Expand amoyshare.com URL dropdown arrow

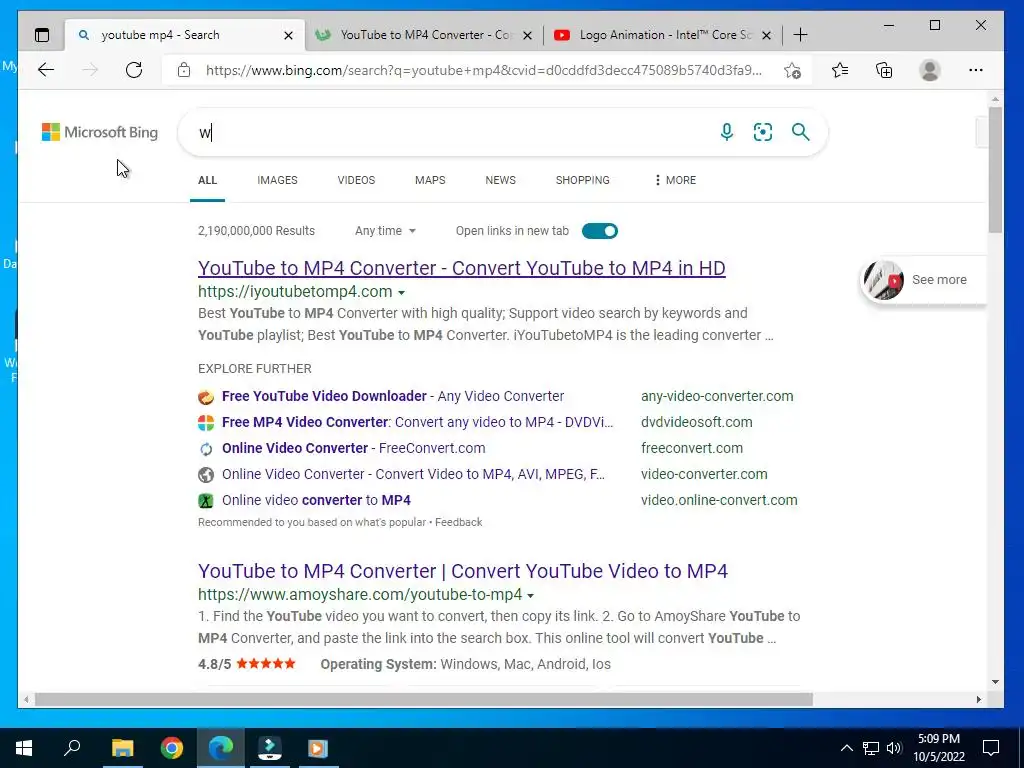tap(530, 596)
